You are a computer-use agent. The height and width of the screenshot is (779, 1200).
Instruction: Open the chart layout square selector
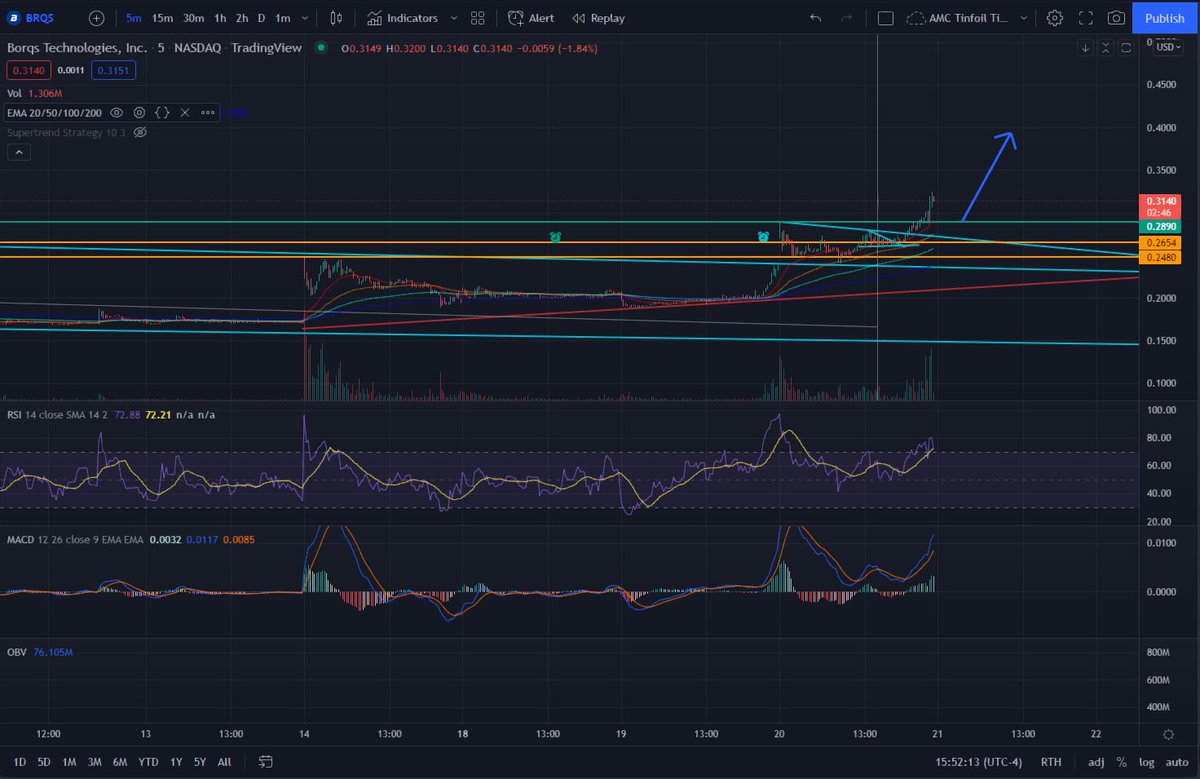coord(885,18)
